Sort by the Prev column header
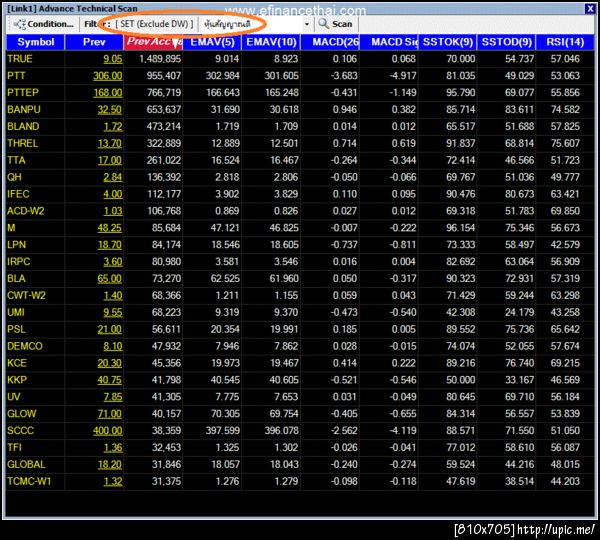Viewport: 600px width, 540px height. coord(94,42)
